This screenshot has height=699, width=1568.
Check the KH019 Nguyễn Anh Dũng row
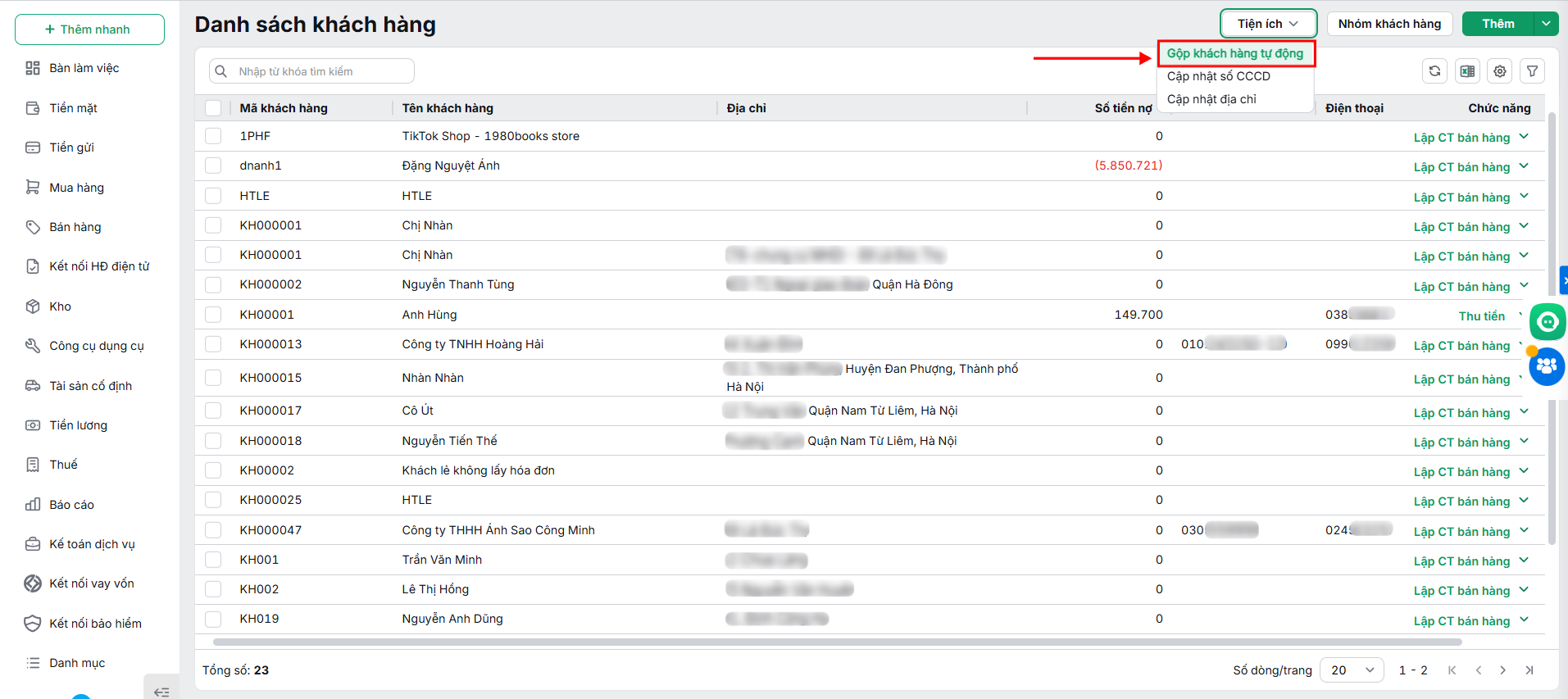tap(213, 619)
